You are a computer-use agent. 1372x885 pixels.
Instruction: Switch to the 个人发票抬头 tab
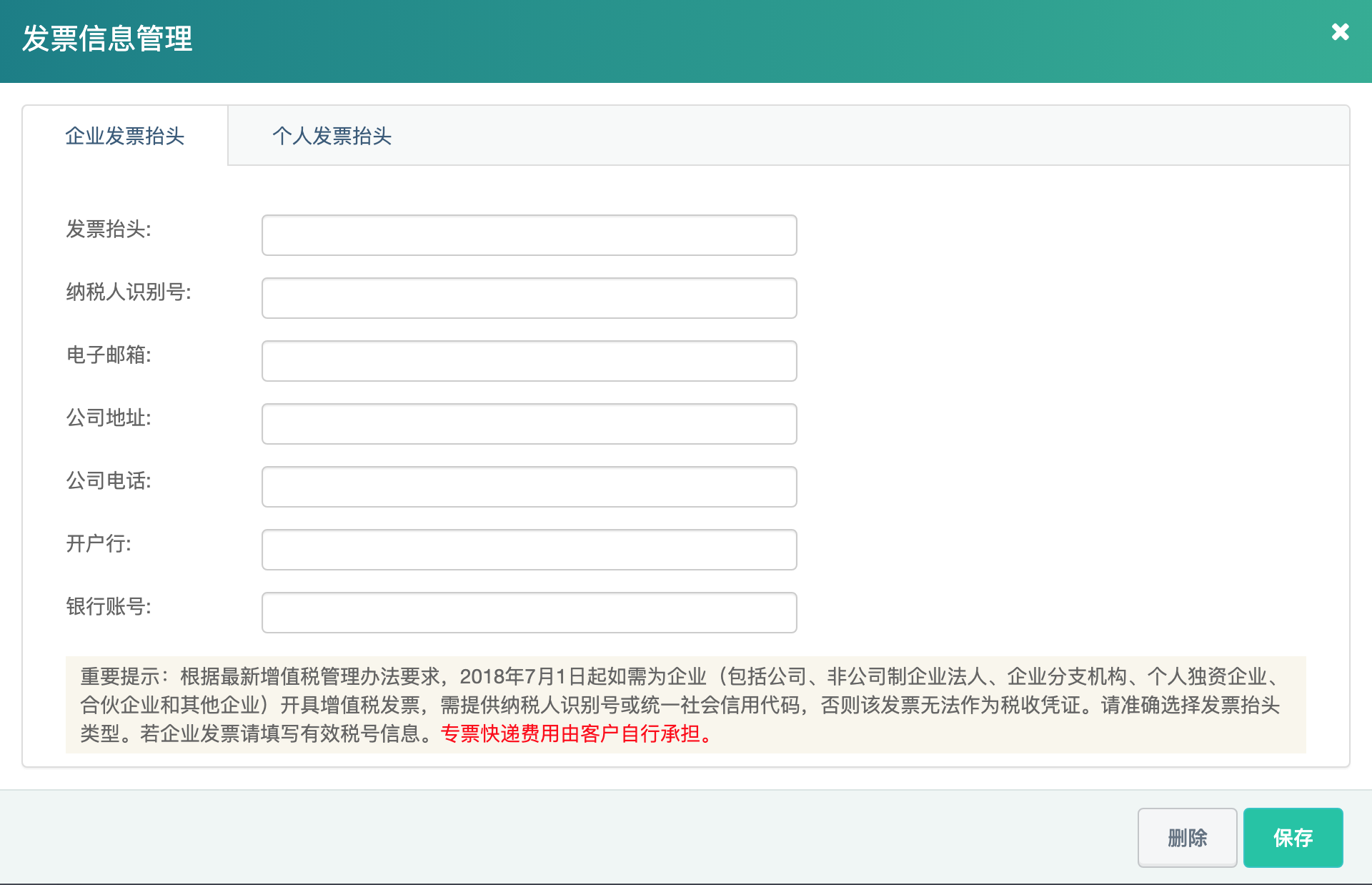click(x=333, y=136)
